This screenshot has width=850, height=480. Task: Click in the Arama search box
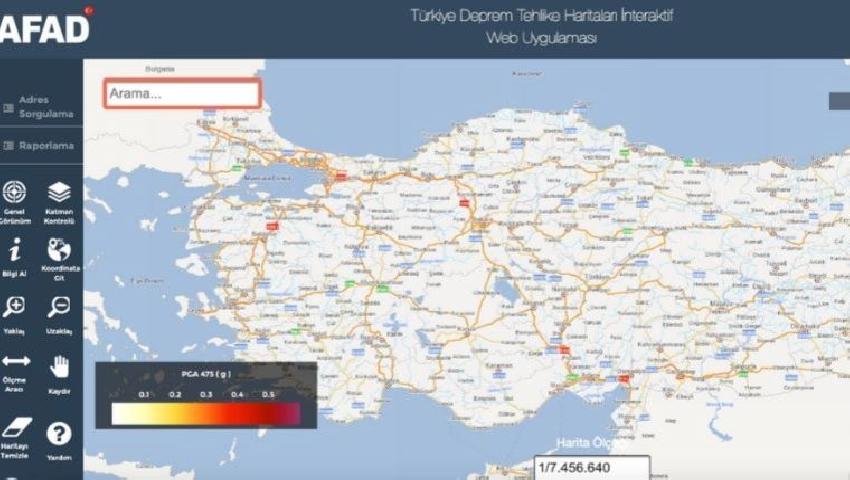pos(181,94)
